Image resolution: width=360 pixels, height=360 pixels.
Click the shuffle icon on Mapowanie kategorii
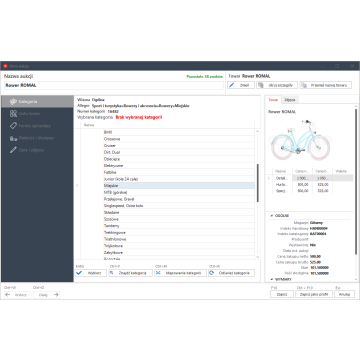click(x=158, y=273)
